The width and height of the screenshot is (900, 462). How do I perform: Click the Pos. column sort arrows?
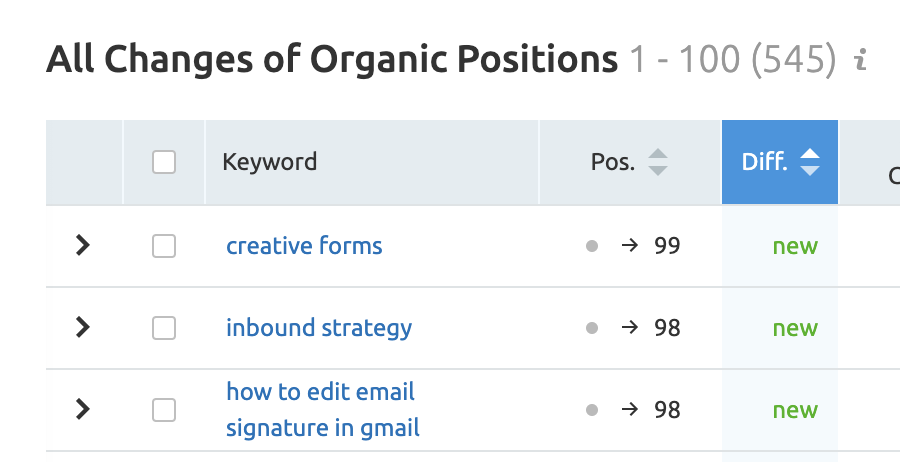(x=657, y=162)
